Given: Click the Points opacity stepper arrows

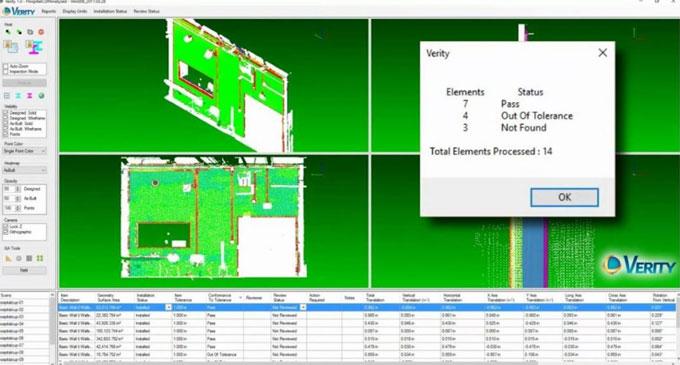Looking at the screenshot, I should coord(18,208).
